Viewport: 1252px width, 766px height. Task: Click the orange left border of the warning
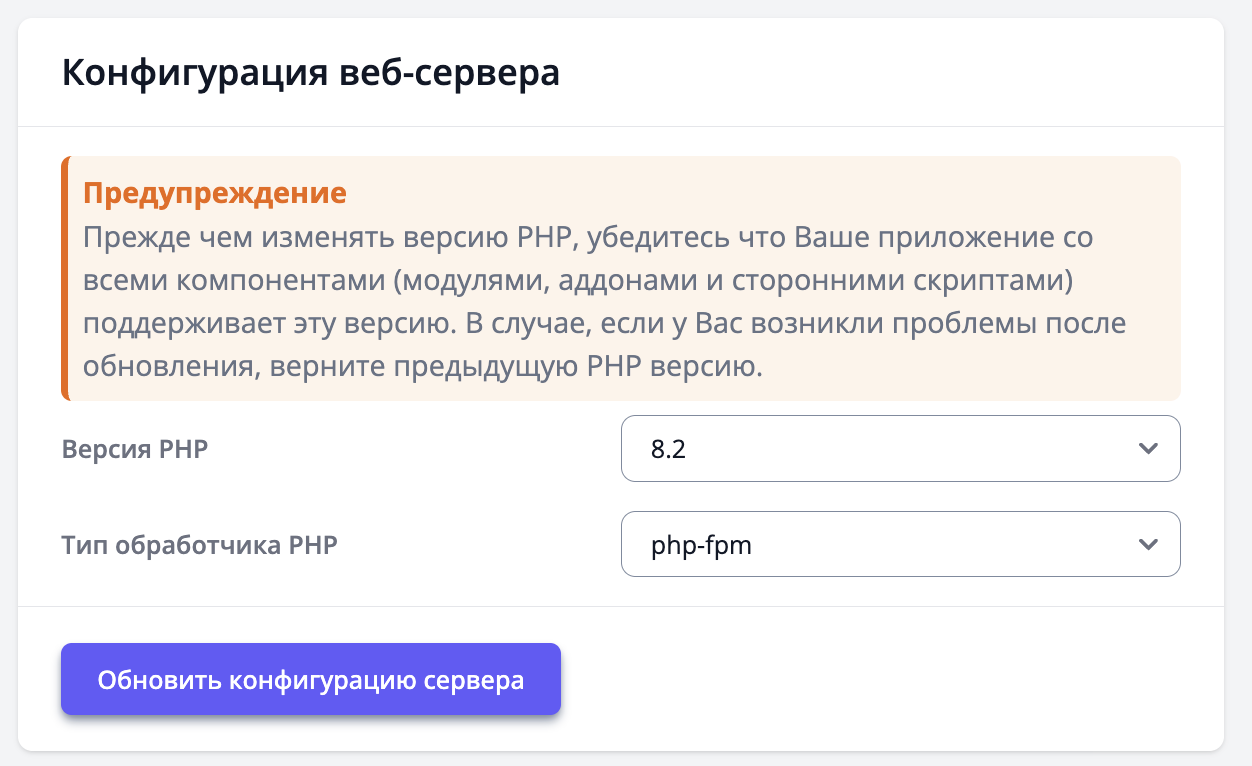pyautogui.click(x=65, y=278)
